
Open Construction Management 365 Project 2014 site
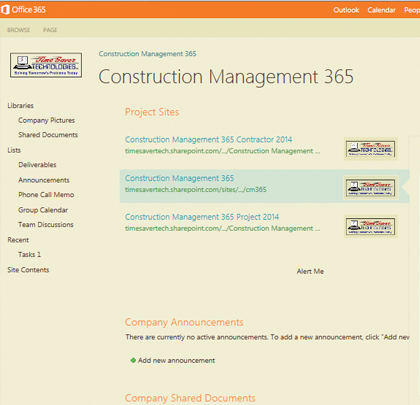202,217
